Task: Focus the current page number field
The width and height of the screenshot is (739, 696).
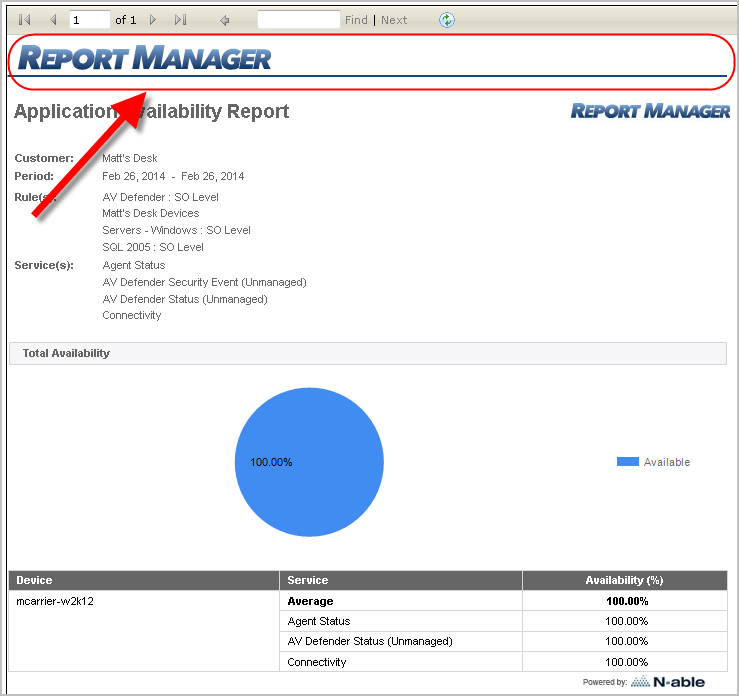Action: (90, 20)
